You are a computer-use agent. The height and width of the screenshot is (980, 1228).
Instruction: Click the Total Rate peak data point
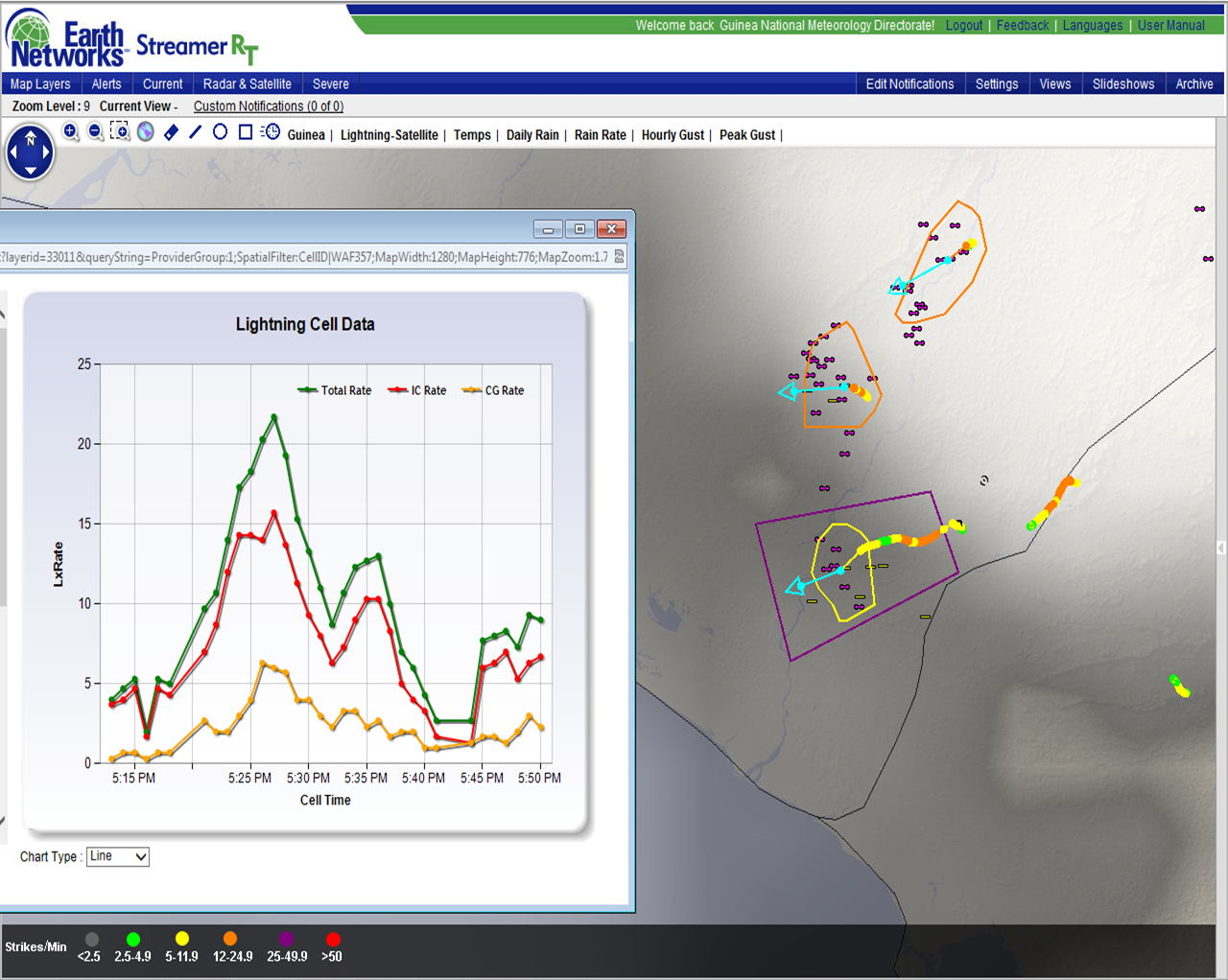[274, 416]
